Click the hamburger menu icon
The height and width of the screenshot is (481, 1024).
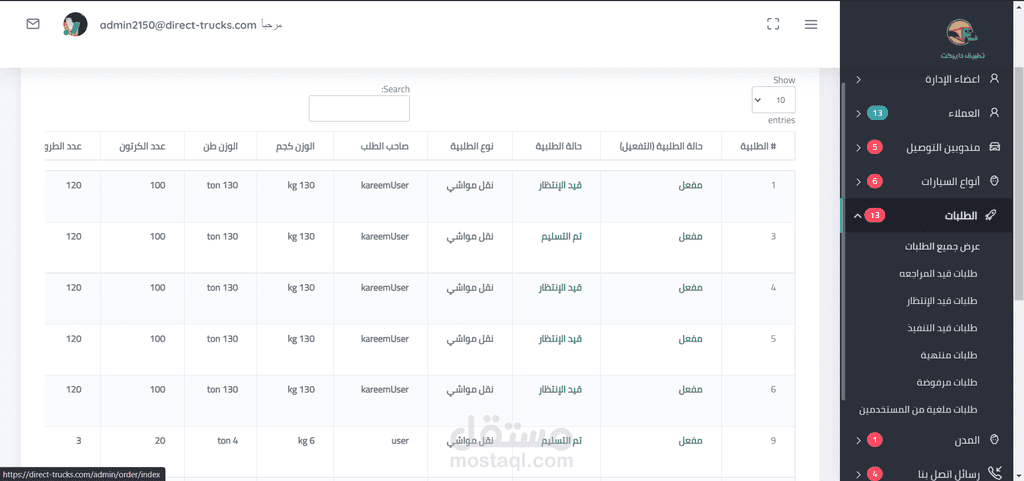pos(811,24)
